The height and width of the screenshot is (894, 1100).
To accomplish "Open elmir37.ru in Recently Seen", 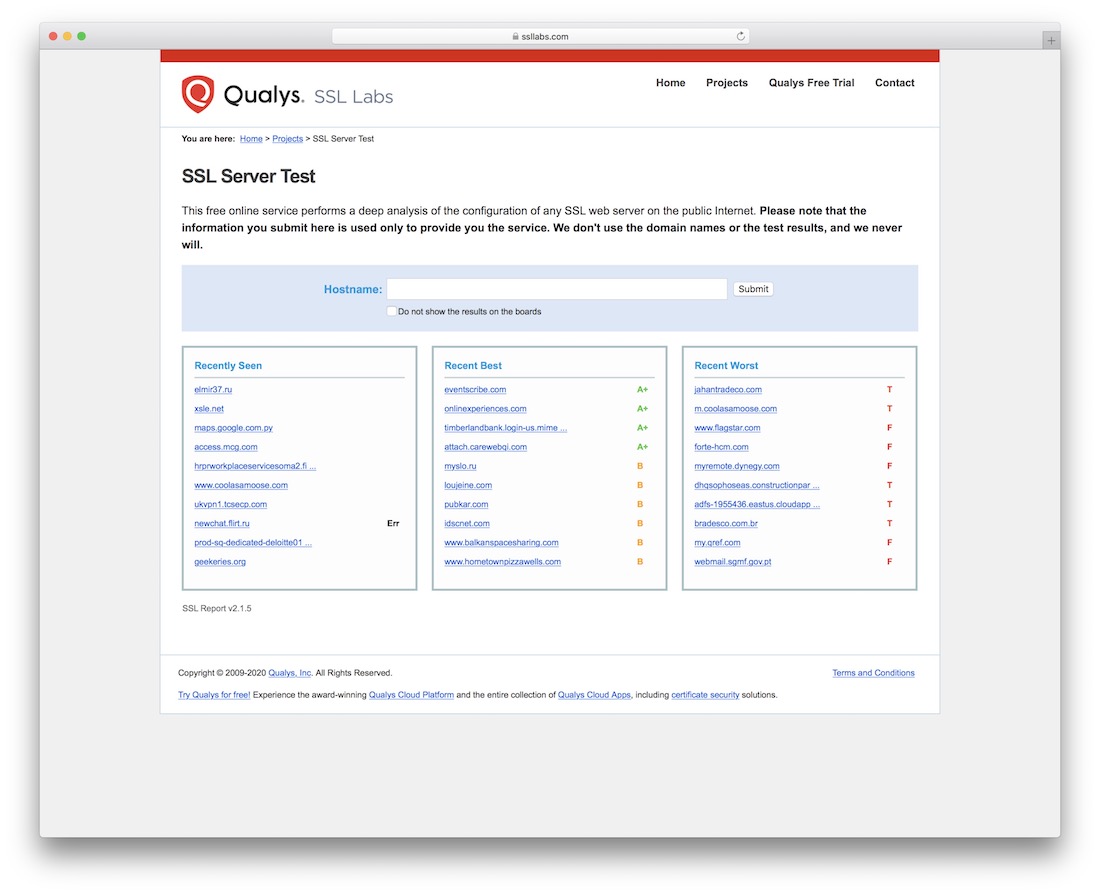I will (x=213, y=389).
